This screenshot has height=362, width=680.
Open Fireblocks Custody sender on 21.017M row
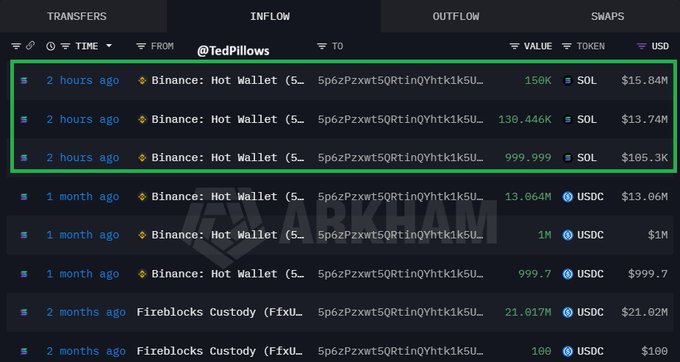(220, 312)
